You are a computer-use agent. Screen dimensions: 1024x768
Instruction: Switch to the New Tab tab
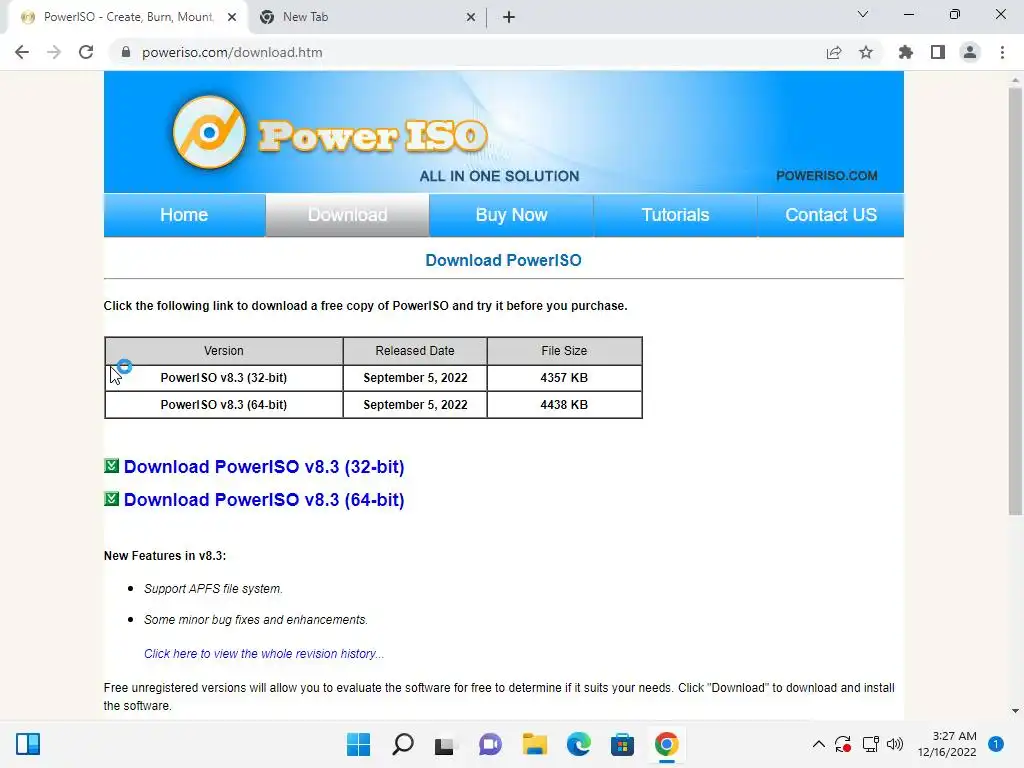pos(367,17)
